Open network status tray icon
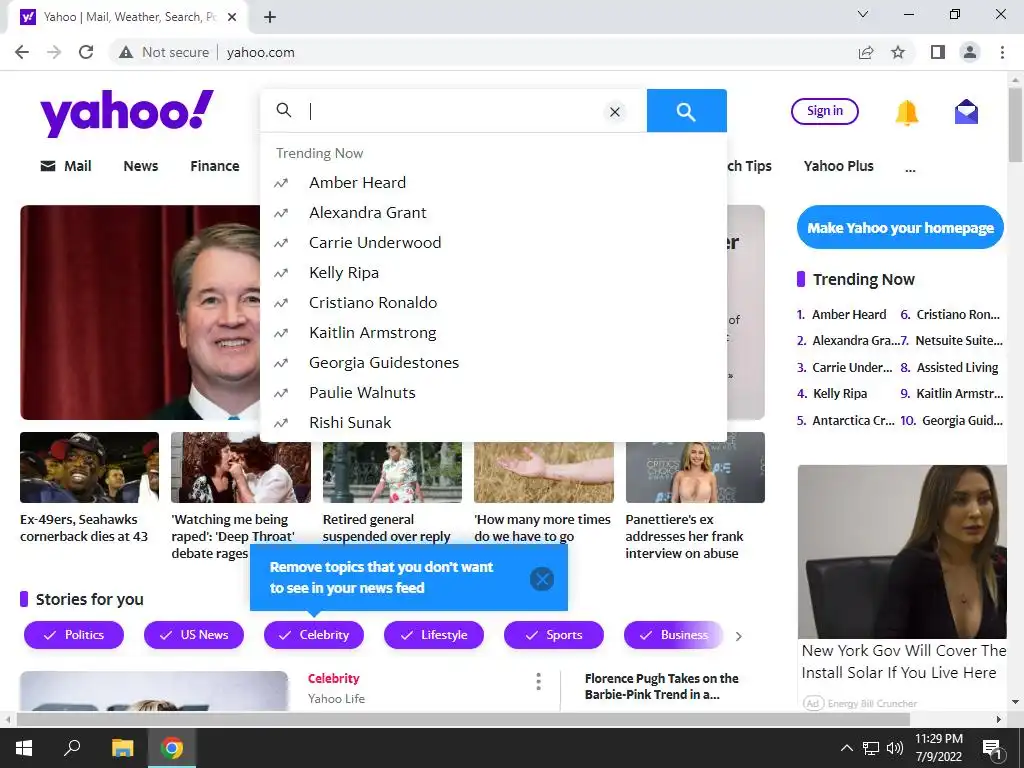 click(871, 748)
